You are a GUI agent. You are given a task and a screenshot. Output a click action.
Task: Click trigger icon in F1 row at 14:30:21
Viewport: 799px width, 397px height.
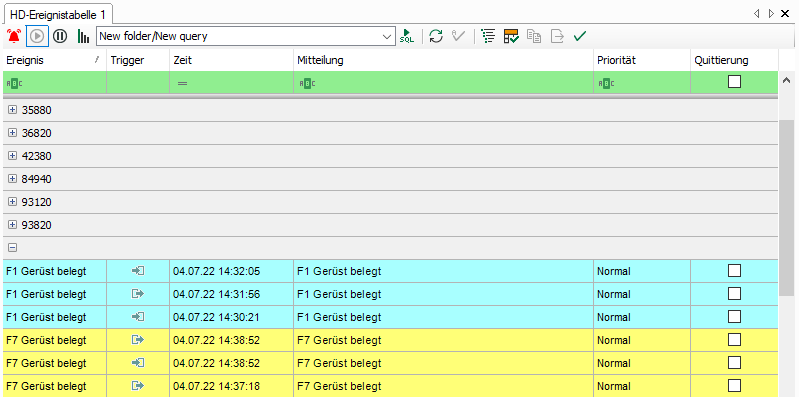click(138, 316)
